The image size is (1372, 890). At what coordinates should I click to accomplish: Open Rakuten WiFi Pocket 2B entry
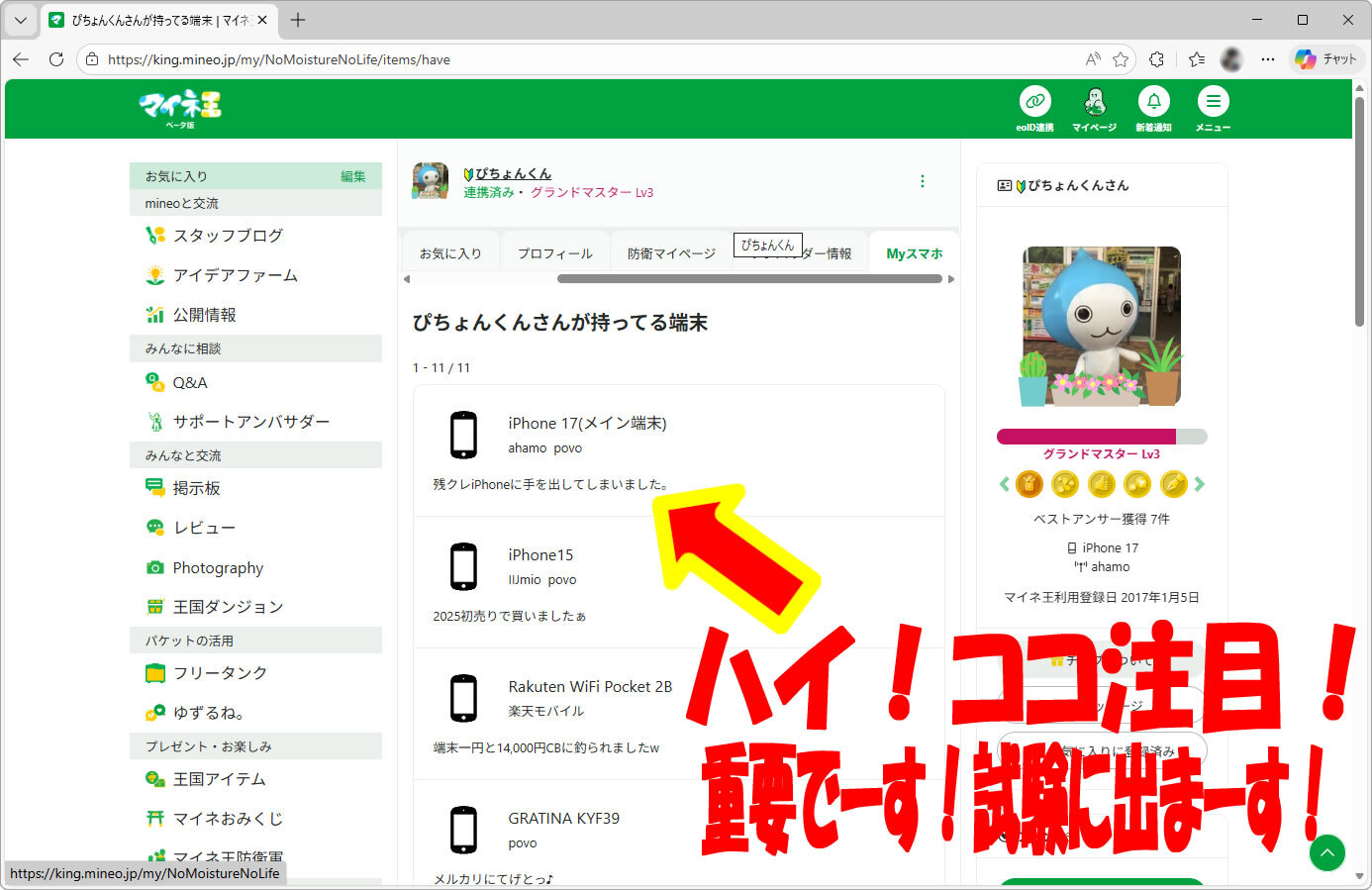coord(590,686)
